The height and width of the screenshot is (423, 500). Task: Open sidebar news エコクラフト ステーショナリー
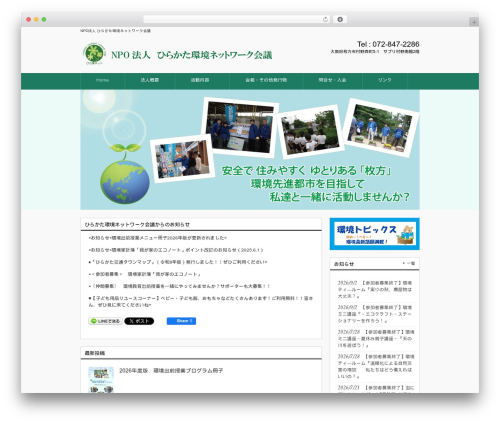point(375,314)
